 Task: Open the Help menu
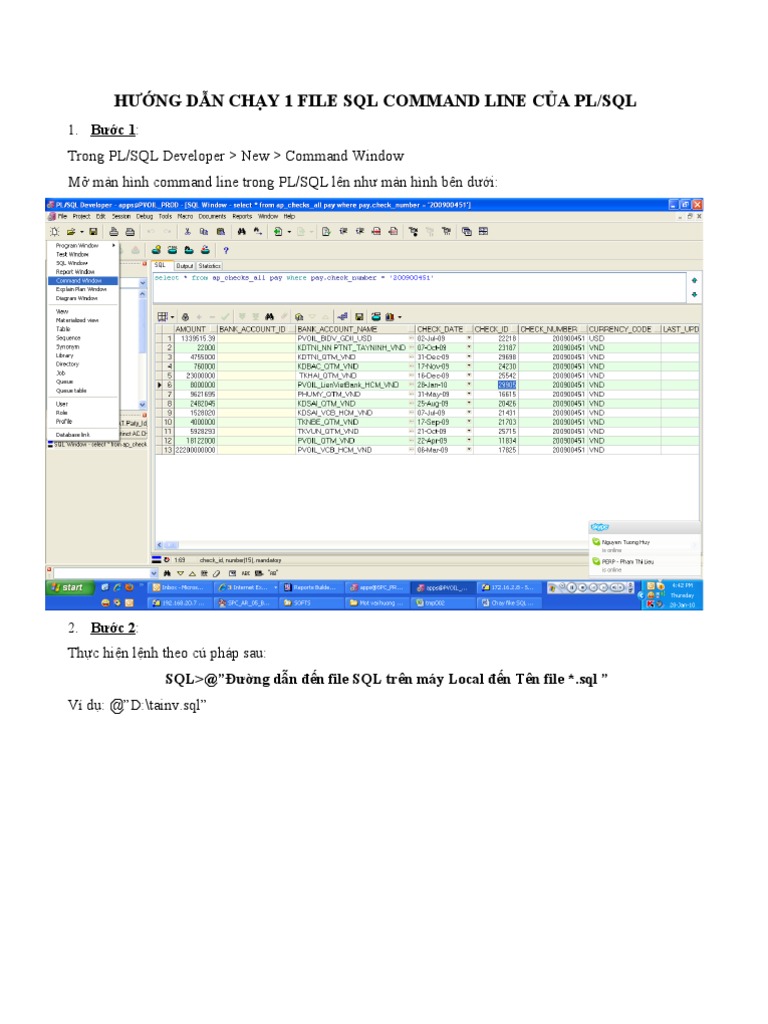(289, 216)
